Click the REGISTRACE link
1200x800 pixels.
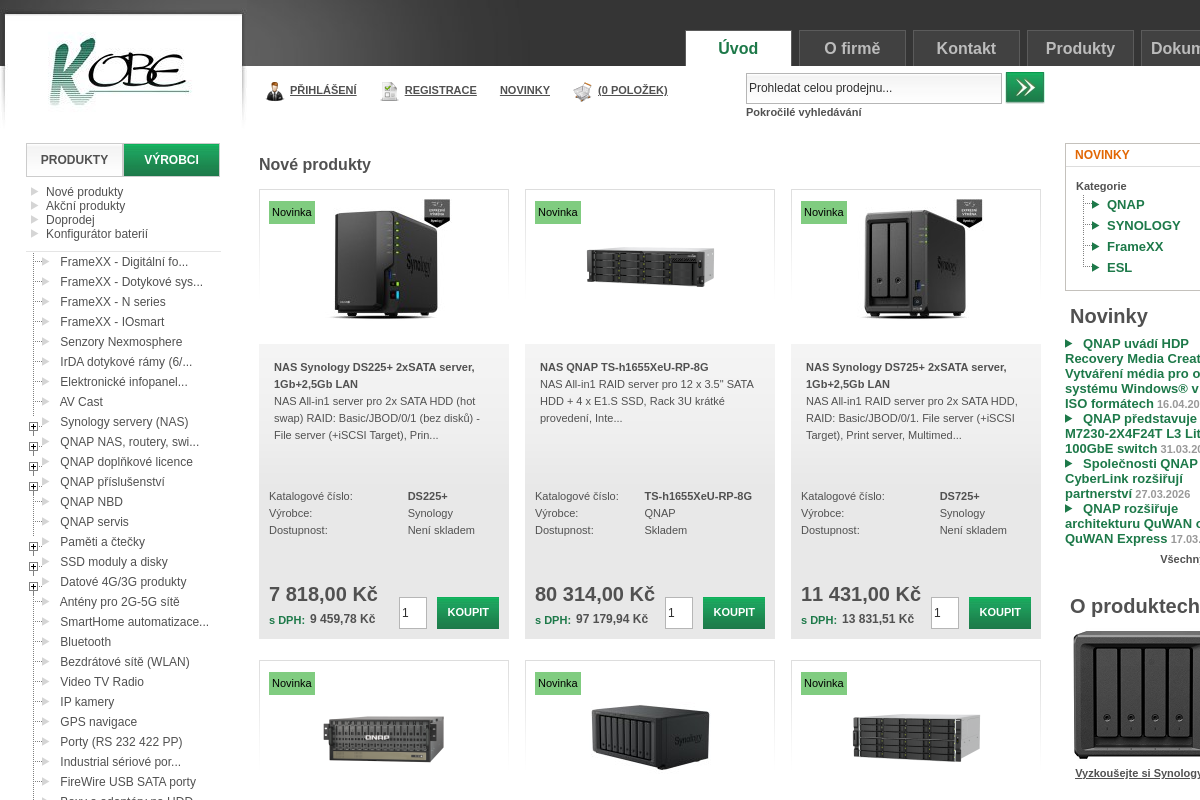[440, 90]
